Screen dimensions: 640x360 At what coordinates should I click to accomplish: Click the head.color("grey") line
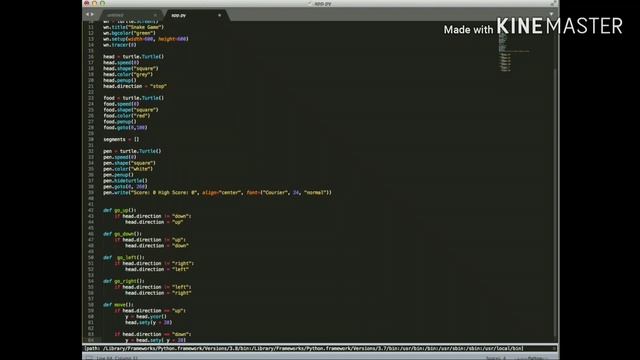pyautogui.click(x=128, y=74)
